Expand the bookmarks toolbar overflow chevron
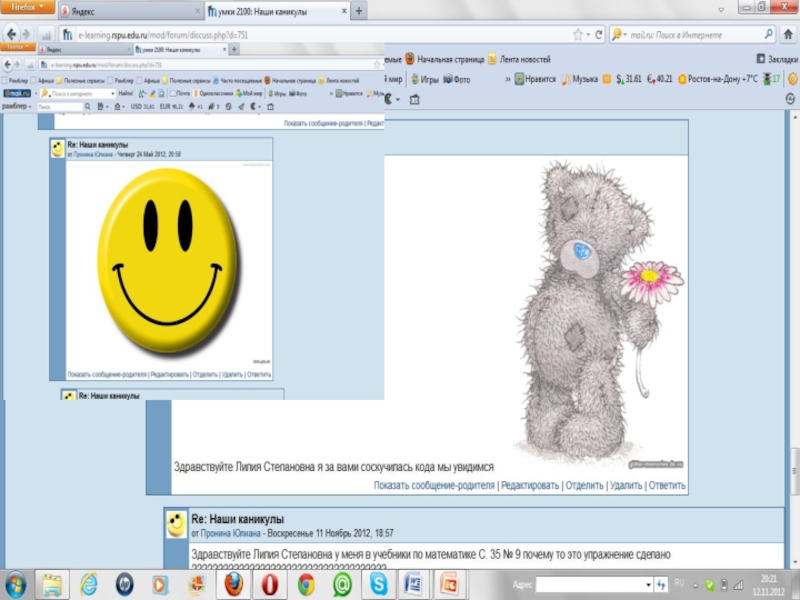 coord(508,78)
